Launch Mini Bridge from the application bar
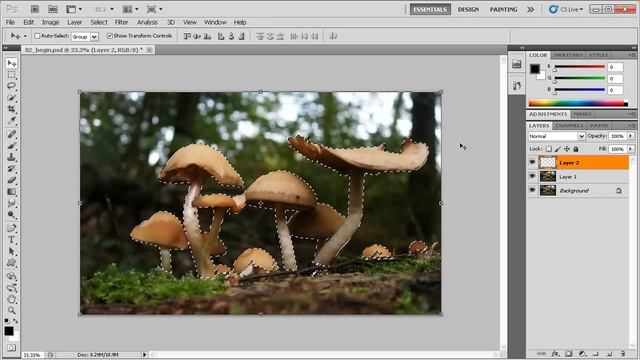The width and height of the screenshot is (640, 360). click(x=53, y=9)
